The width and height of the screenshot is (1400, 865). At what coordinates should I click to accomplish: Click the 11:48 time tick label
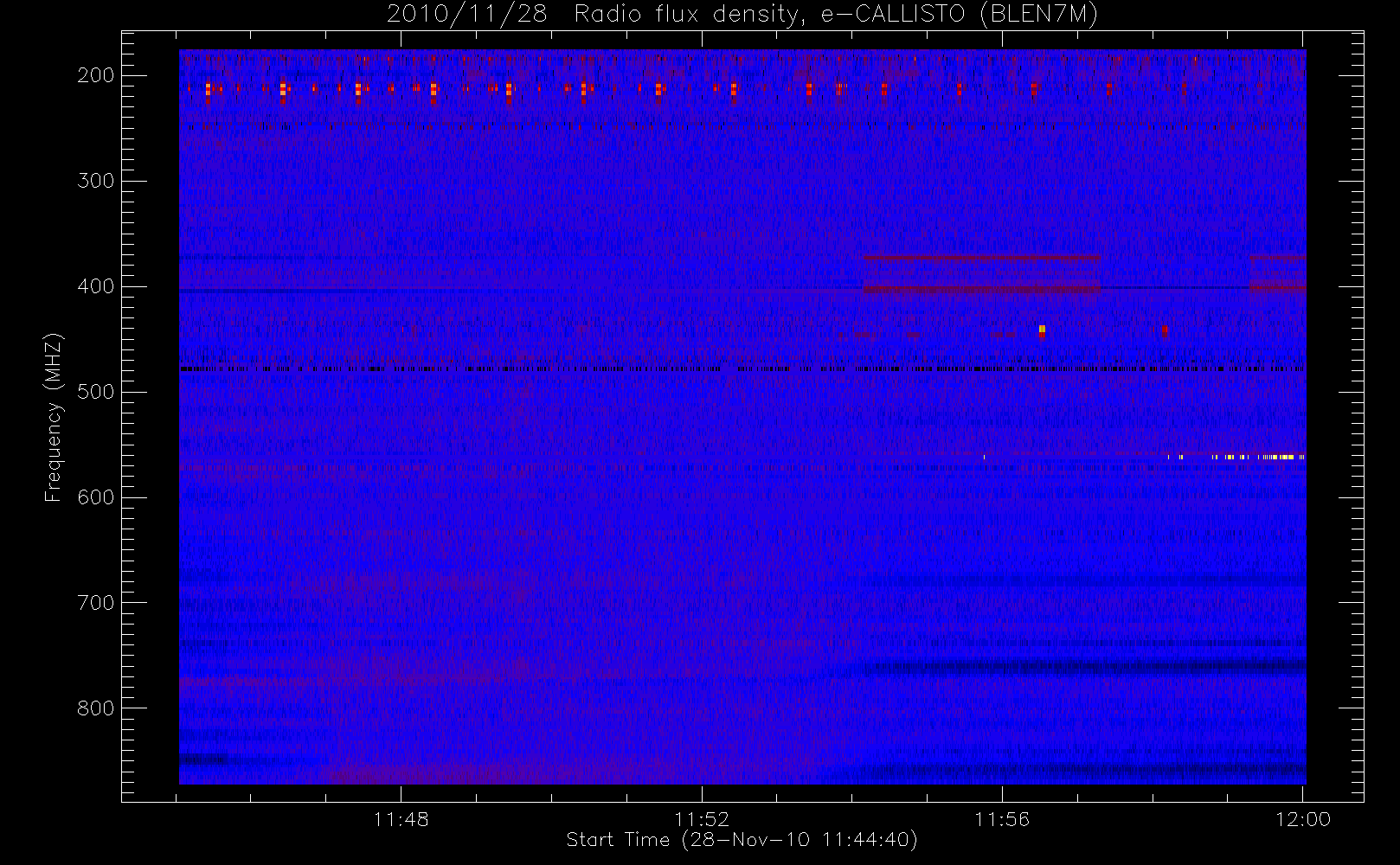click(401, 819)
